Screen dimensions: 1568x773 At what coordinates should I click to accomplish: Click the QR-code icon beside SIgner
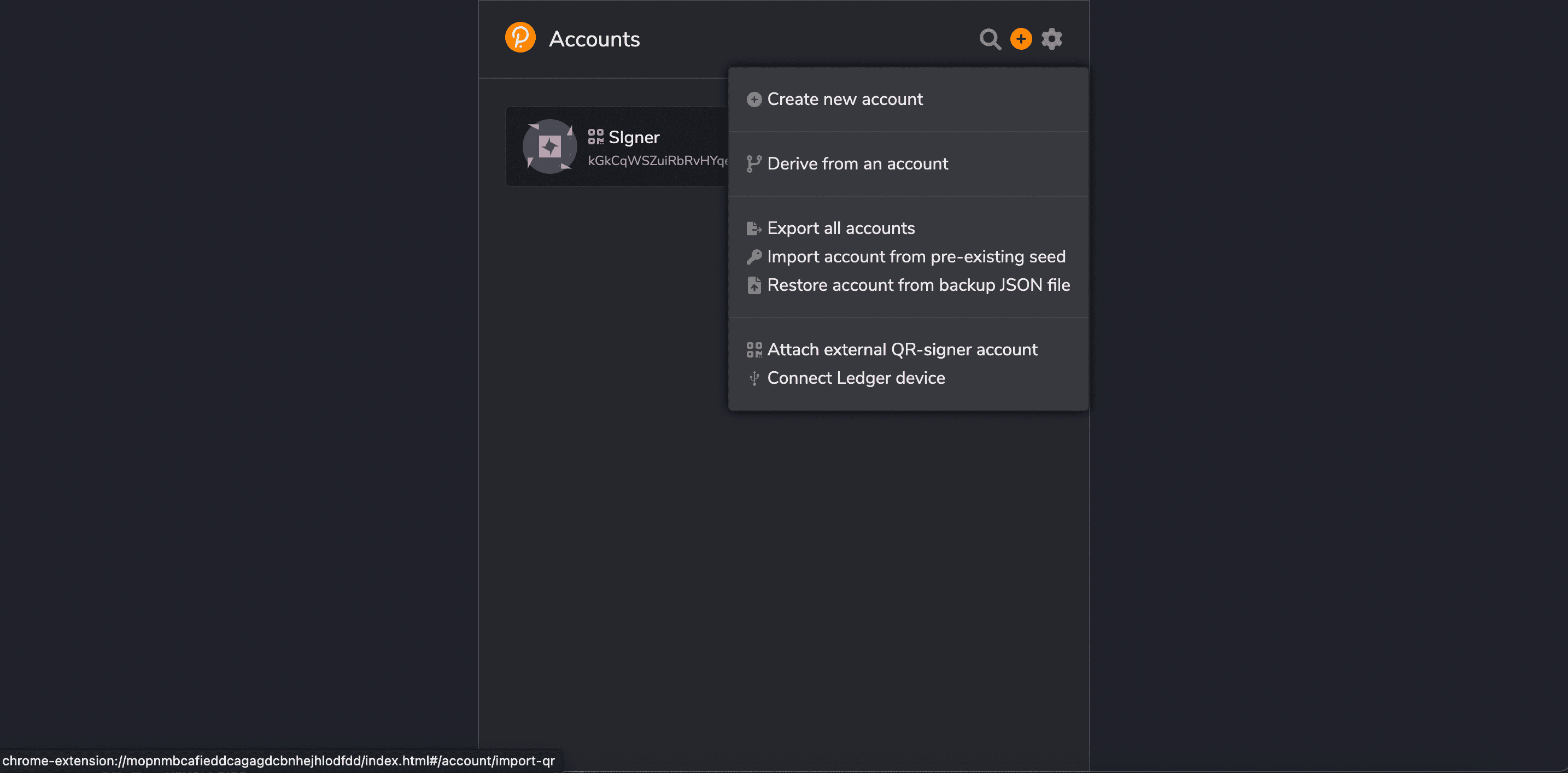(x=595, y=137)
